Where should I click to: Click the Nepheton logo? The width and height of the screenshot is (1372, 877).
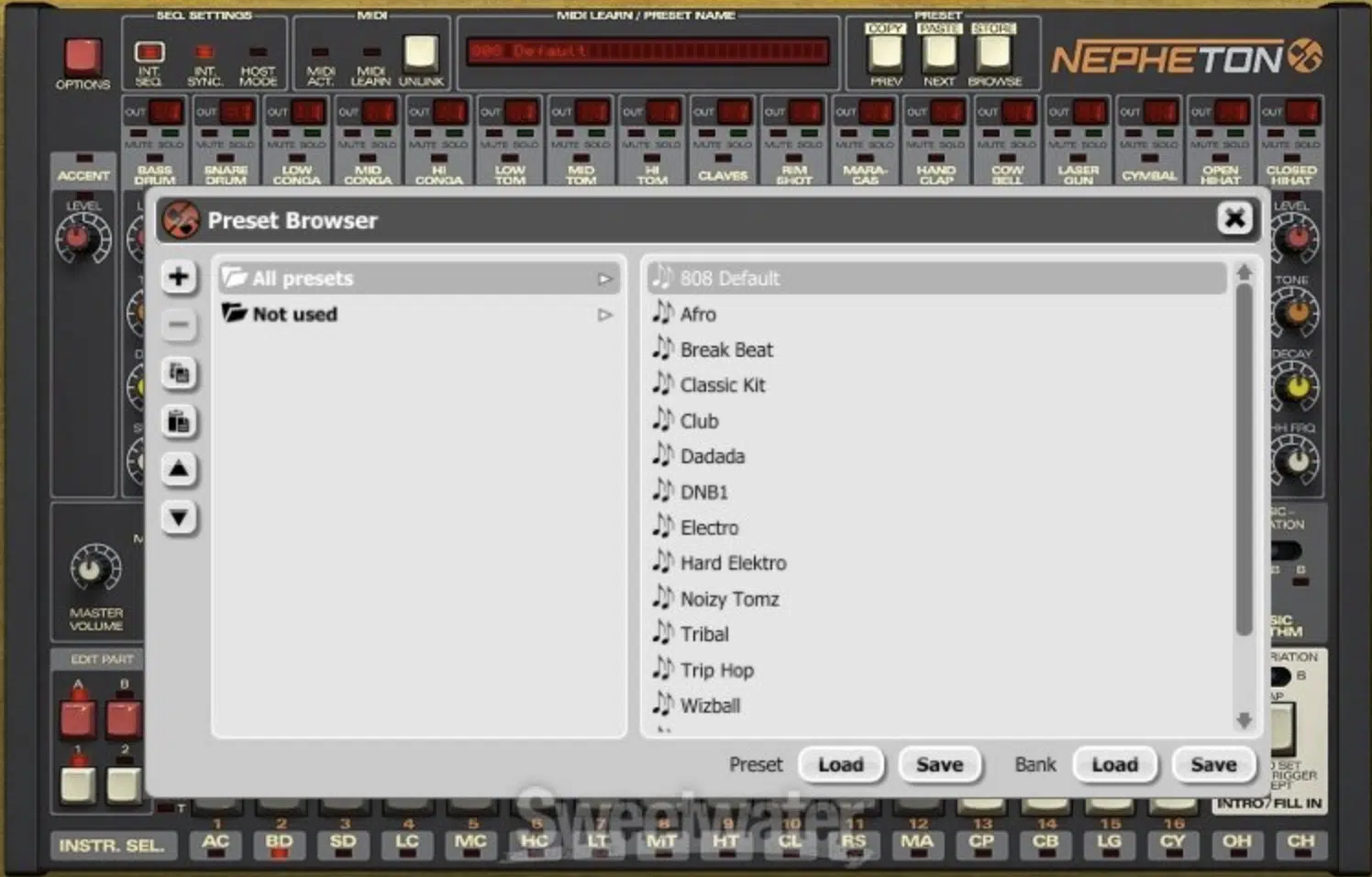click(x=1187, y=59)
